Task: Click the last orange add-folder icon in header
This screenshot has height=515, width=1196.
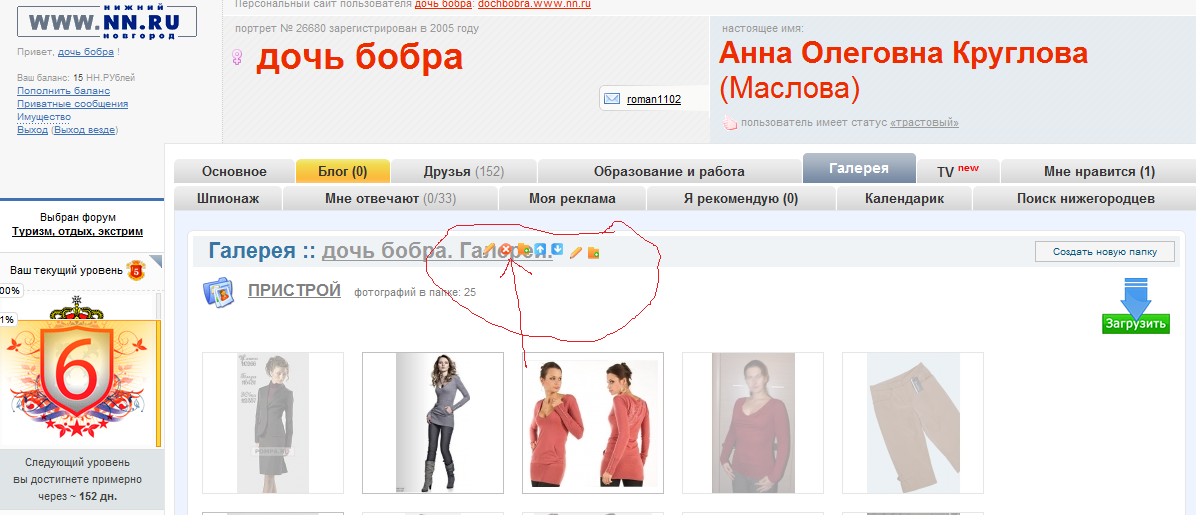Action: click(593, 253)
